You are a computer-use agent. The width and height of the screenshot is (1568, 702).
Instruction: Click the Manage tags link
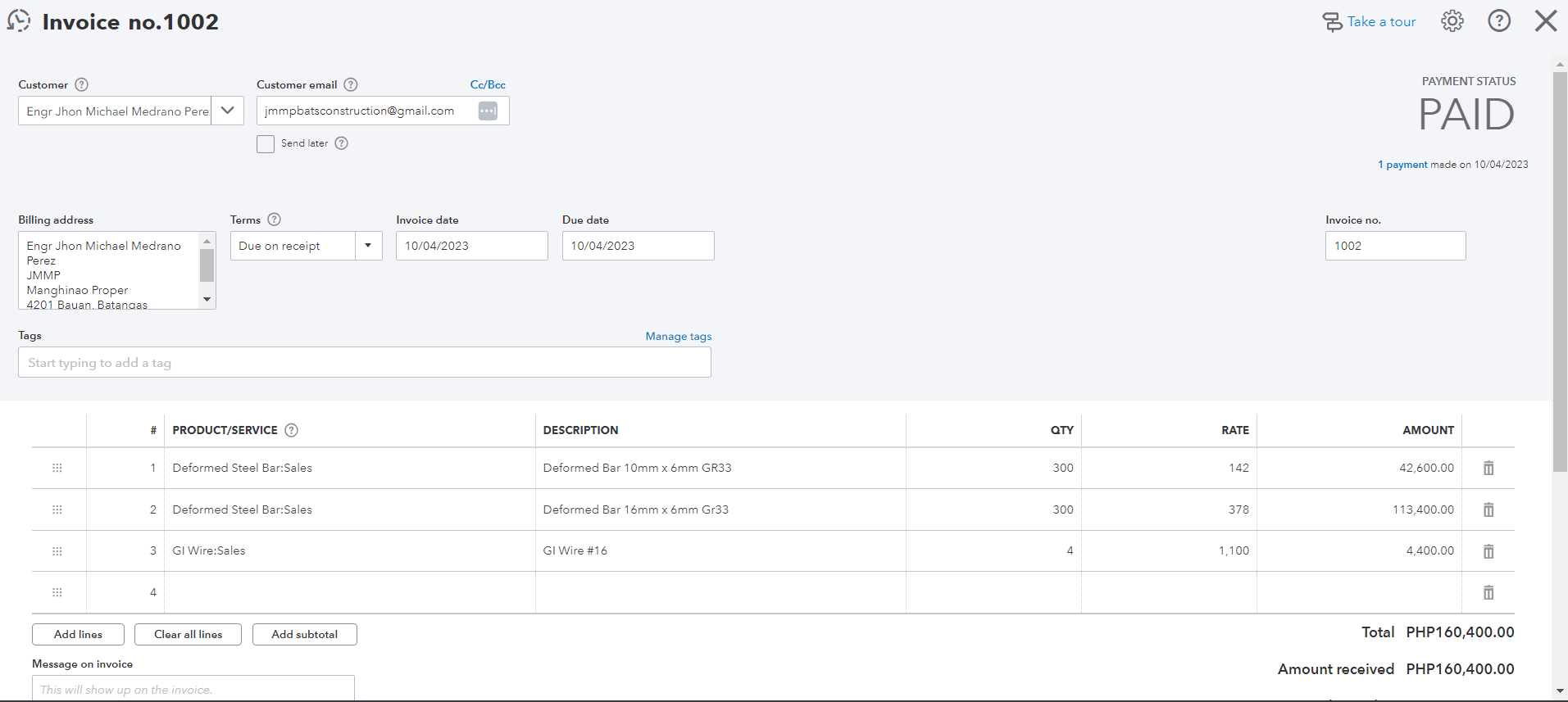(x=678, y=337)
